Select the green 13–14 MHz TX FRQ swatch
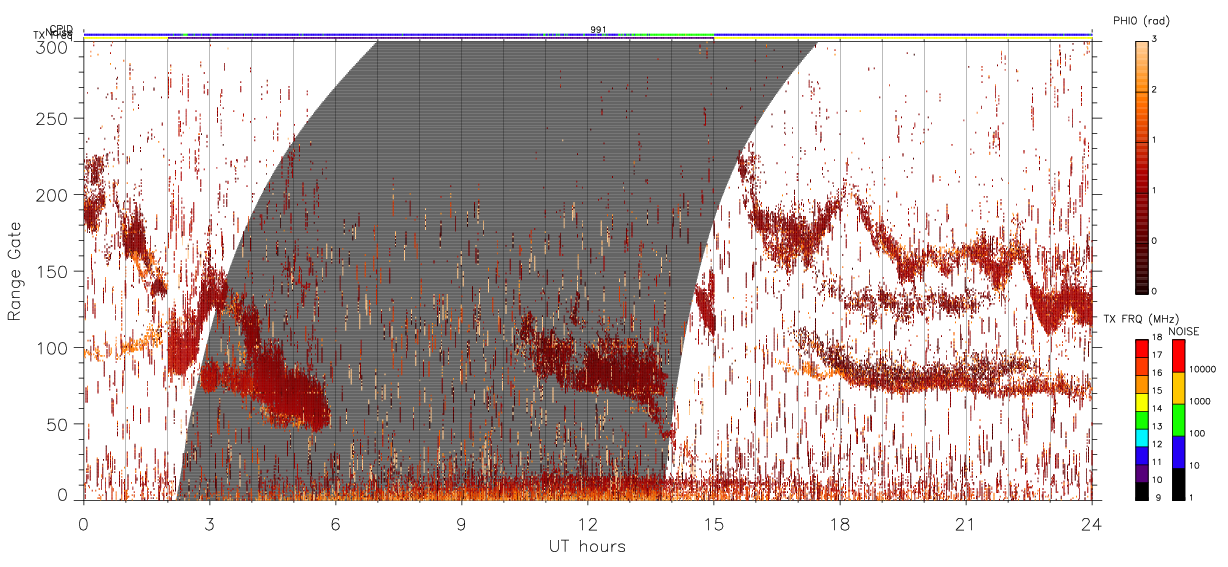This screenshot has width=1228, height=567. coord(1141,420)
